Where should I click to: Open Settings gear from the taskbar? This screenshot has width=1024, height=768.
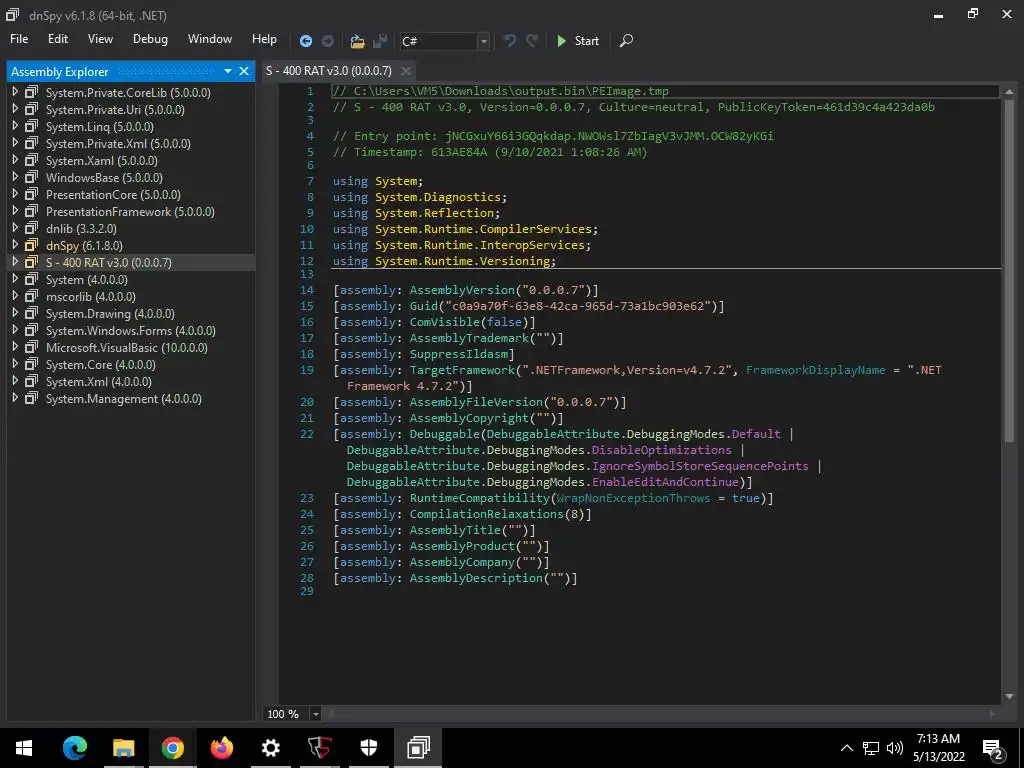(270, 748)
